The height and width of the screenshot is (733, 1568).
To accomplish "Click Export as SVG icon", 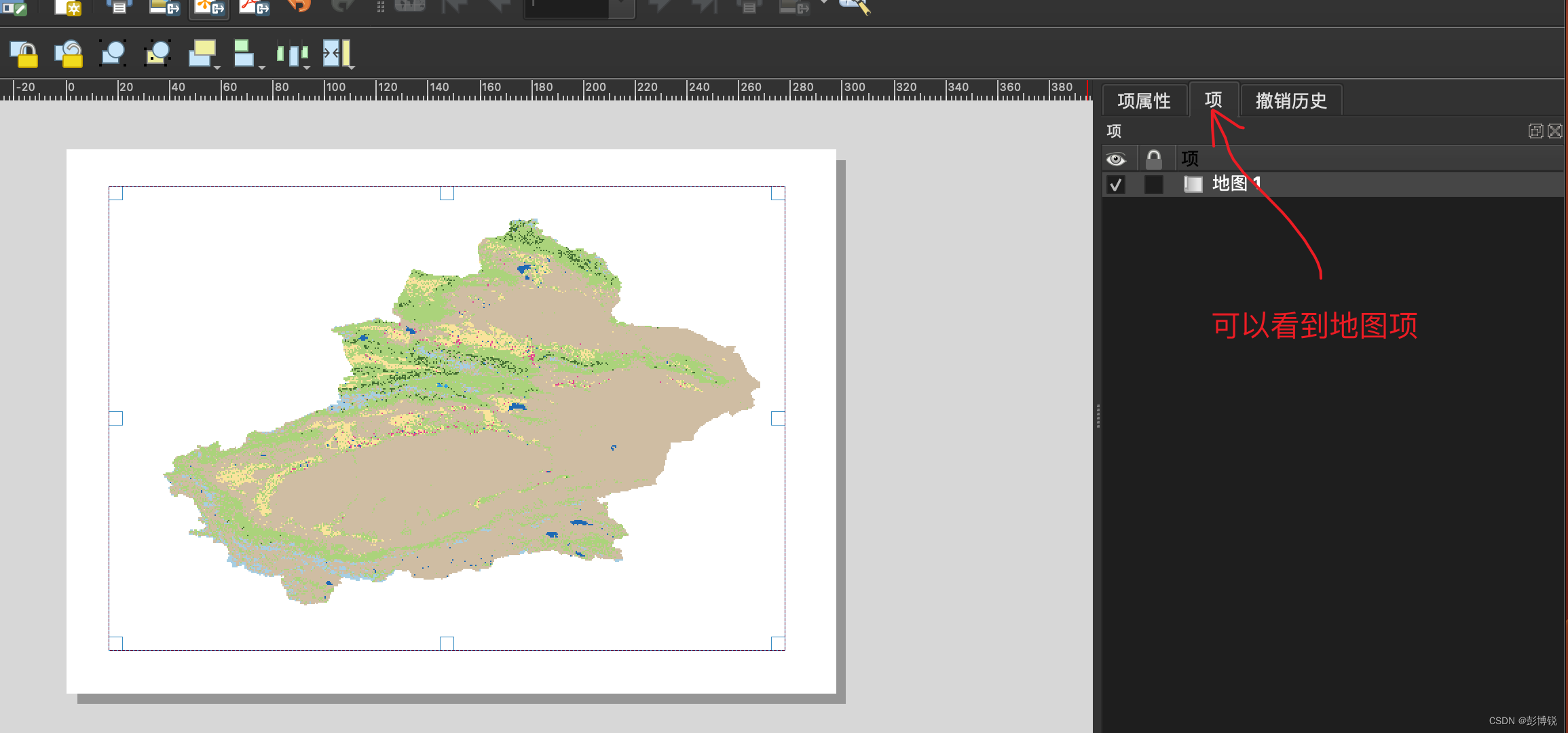I will [209, 7].
